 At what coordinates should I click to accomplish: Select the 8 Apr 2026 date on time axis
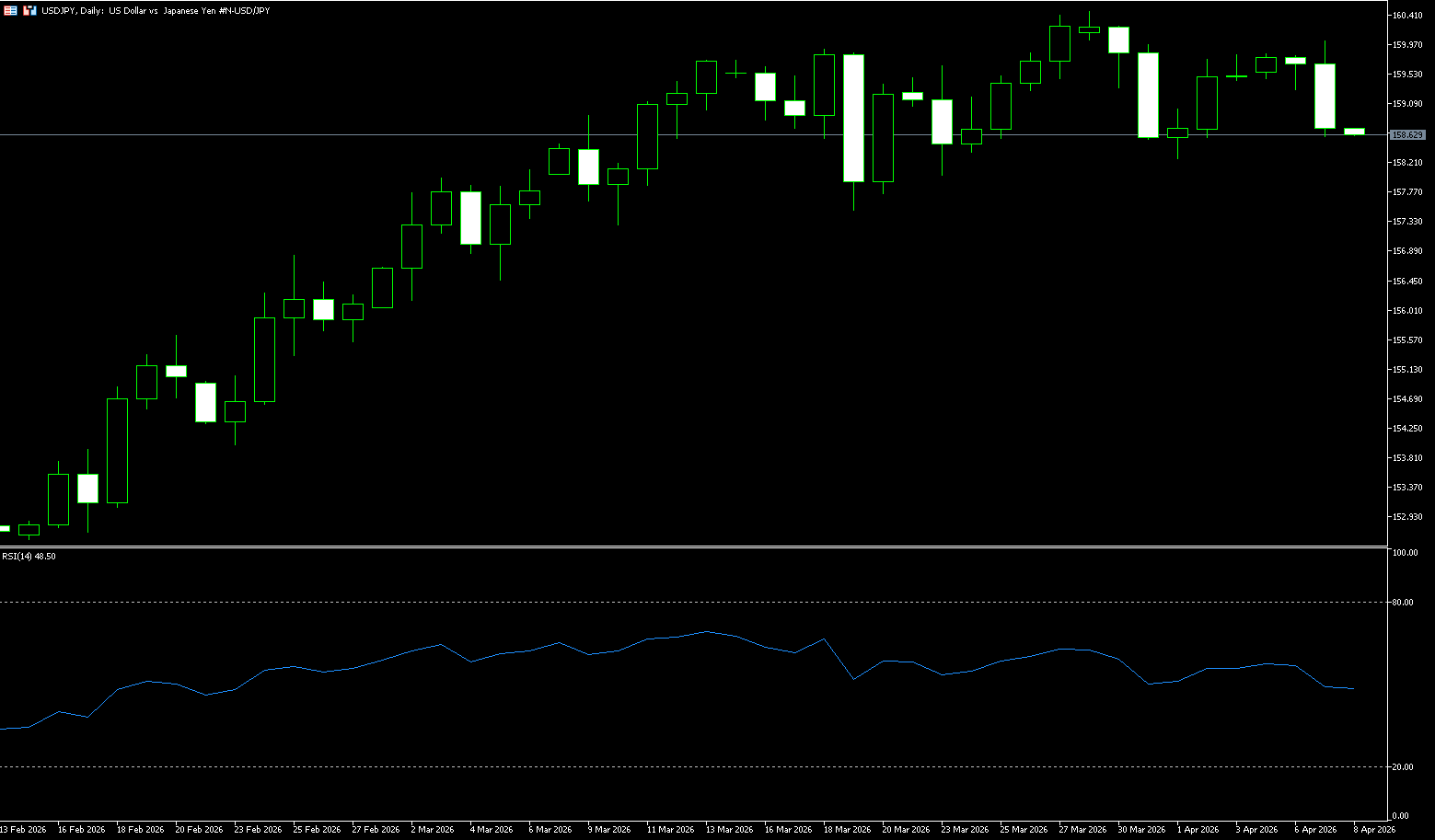click(1373, 830)
